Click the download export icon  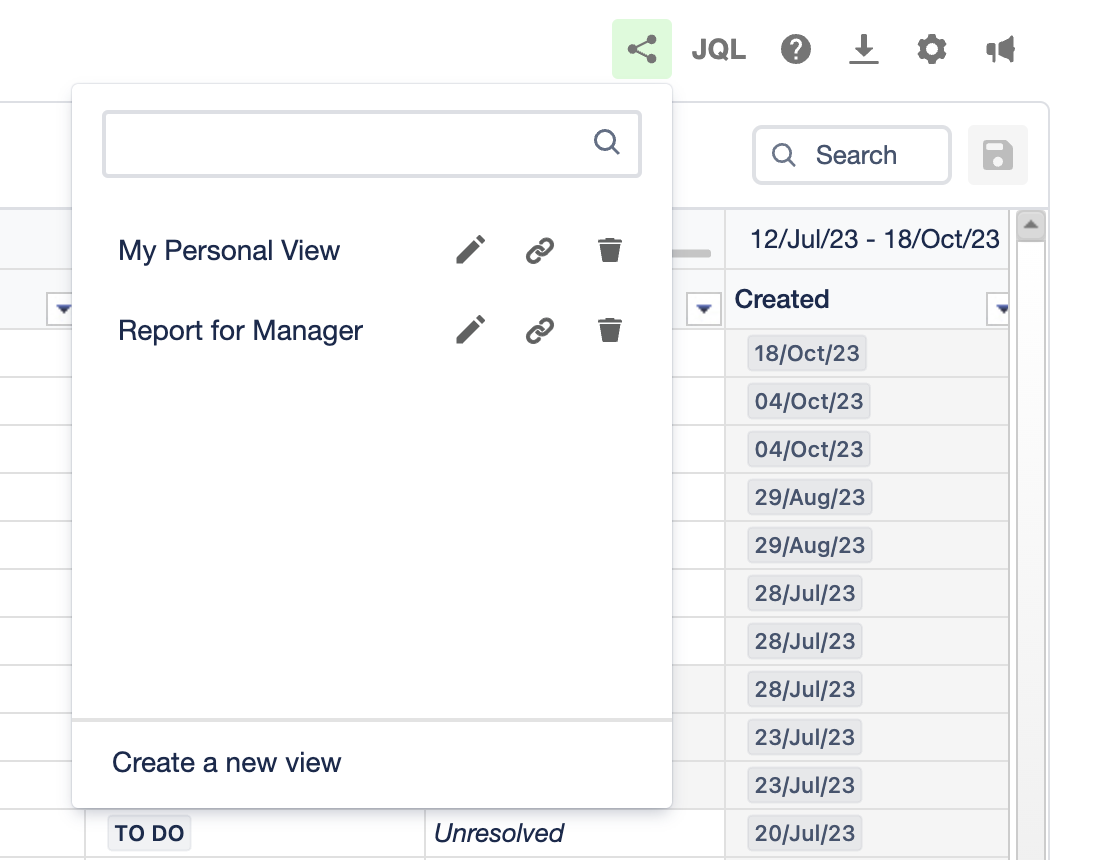click(863, 49)
